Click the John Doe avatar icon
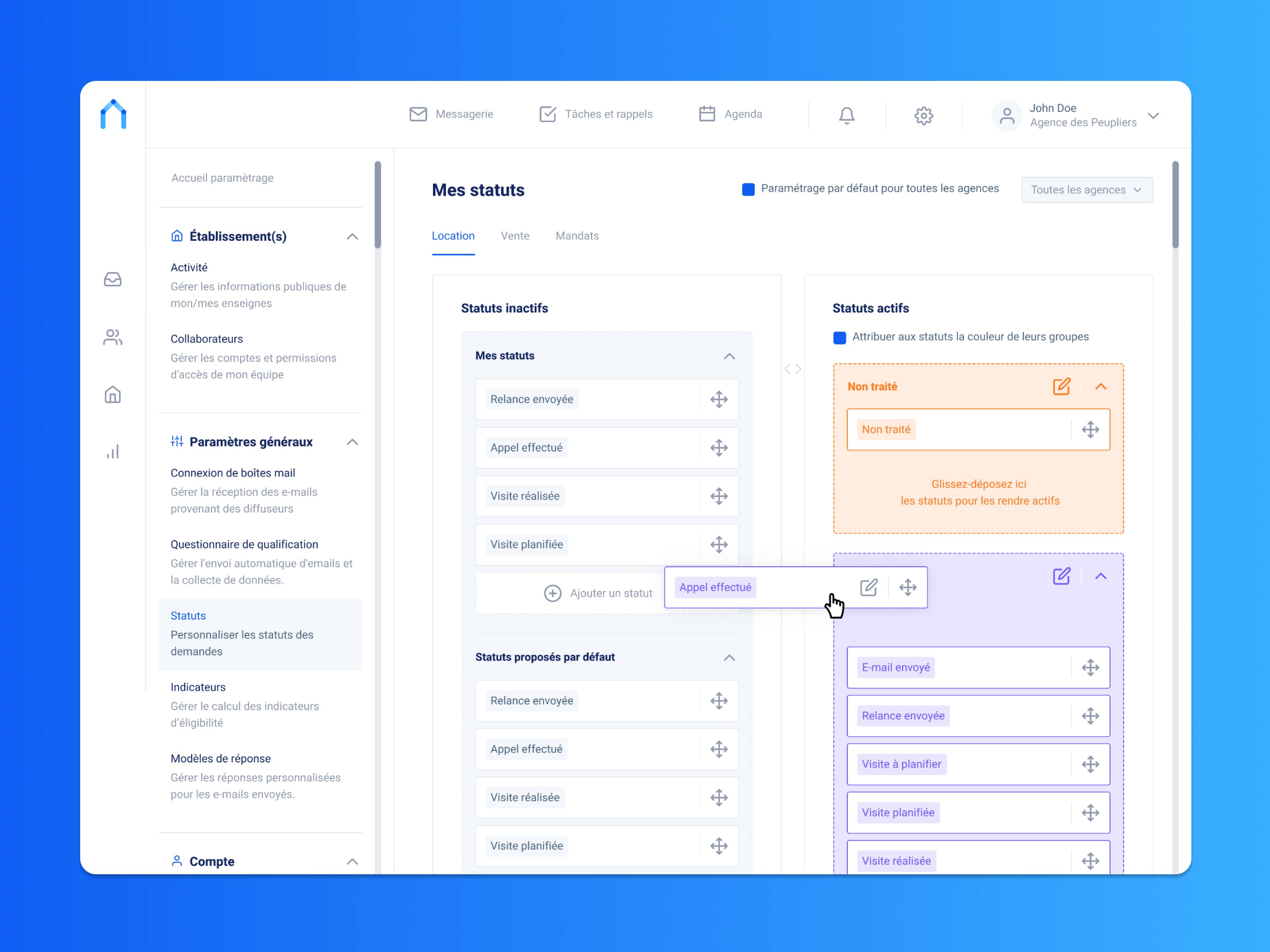1270x952 pixels. (x=1007, y=115)
